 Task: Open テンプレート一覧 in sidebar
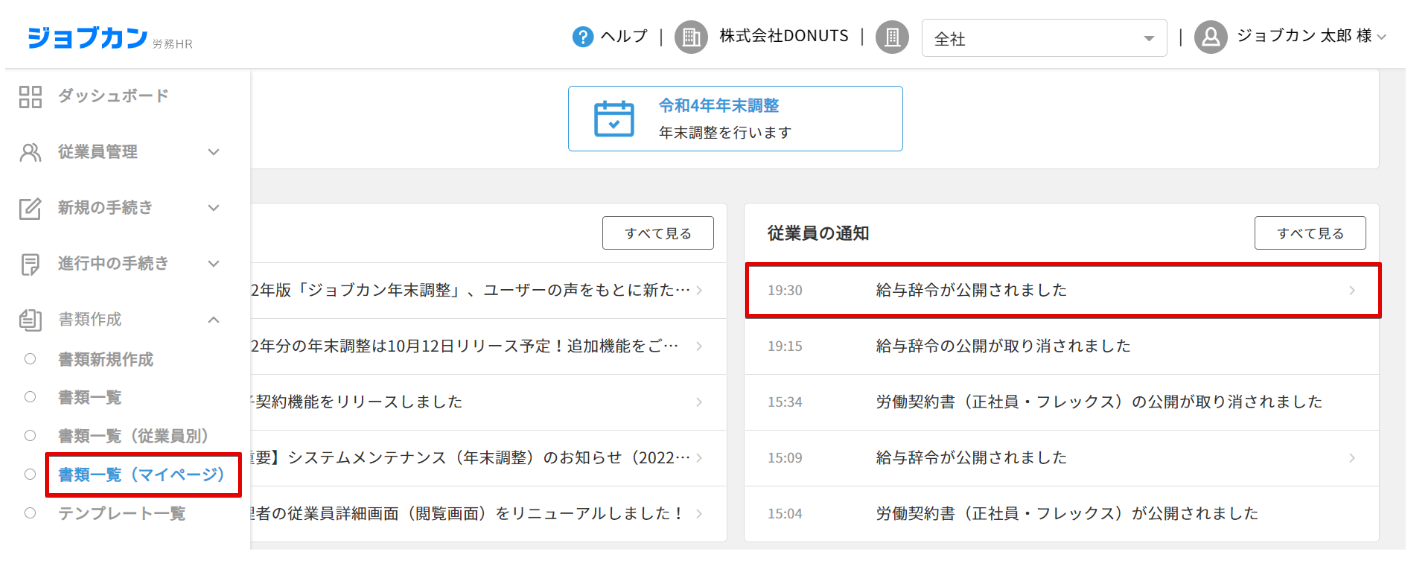click(x=122, y=514)
